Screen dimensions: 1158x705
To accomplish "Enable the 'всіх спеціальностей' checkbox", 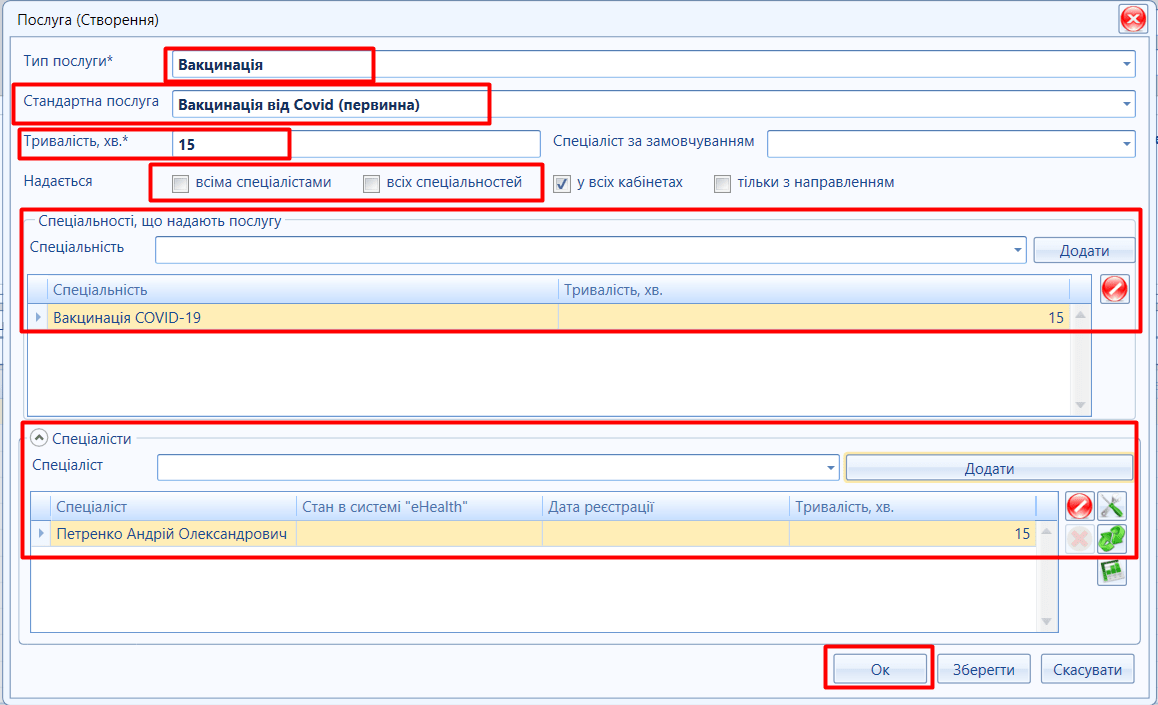I will (x=371, y=183).
